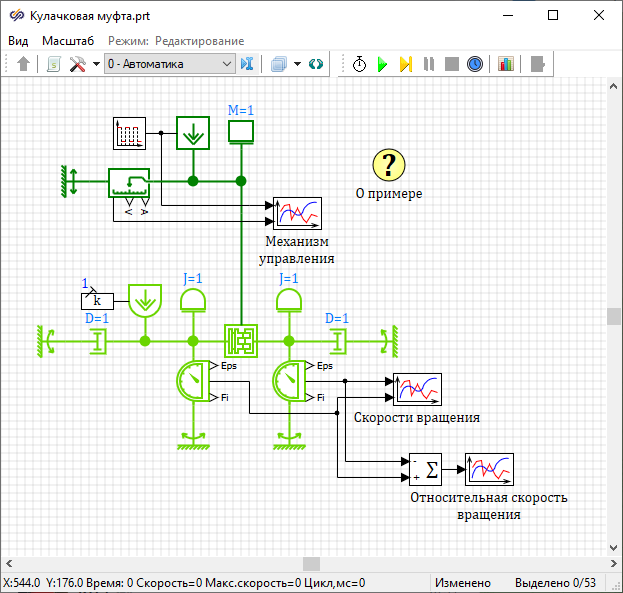Open the Вид menu

coord(18,41)
